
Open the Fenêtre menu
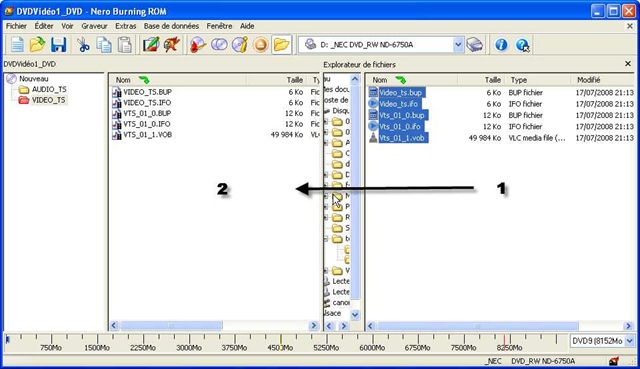[x=219, y=26]
